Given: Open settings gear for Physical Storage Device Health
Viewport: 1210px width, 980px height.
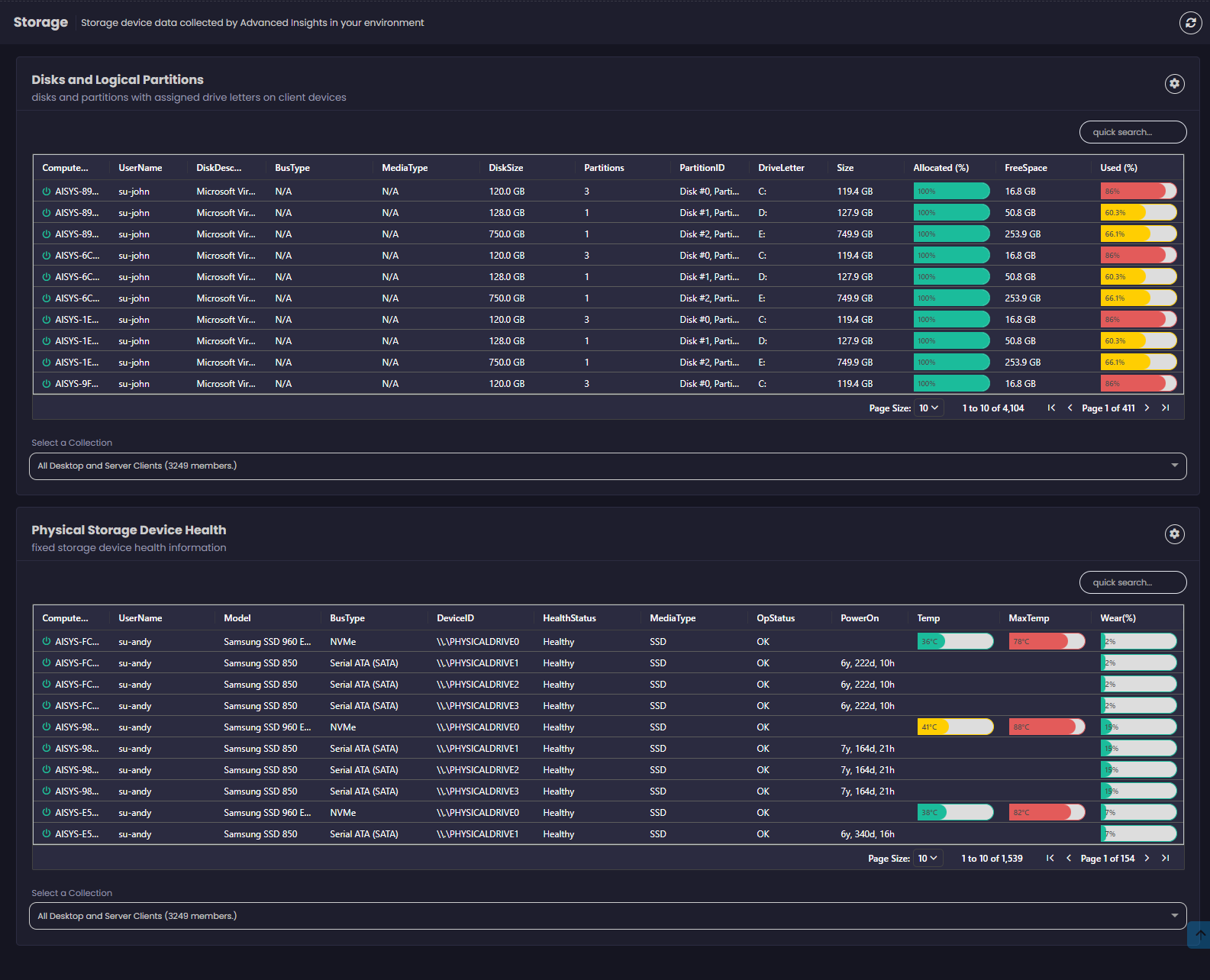Looking at the screenshot, I should pyautogui.click(x=1174, y=534).
